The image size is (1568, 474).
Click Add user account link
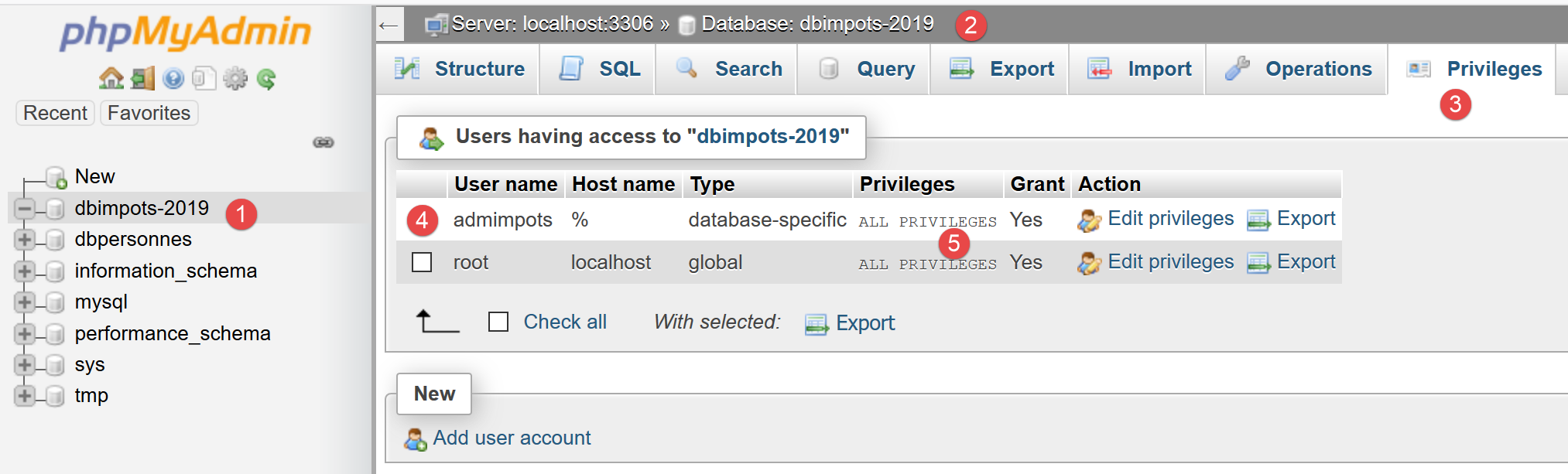(x=511, y=438)
